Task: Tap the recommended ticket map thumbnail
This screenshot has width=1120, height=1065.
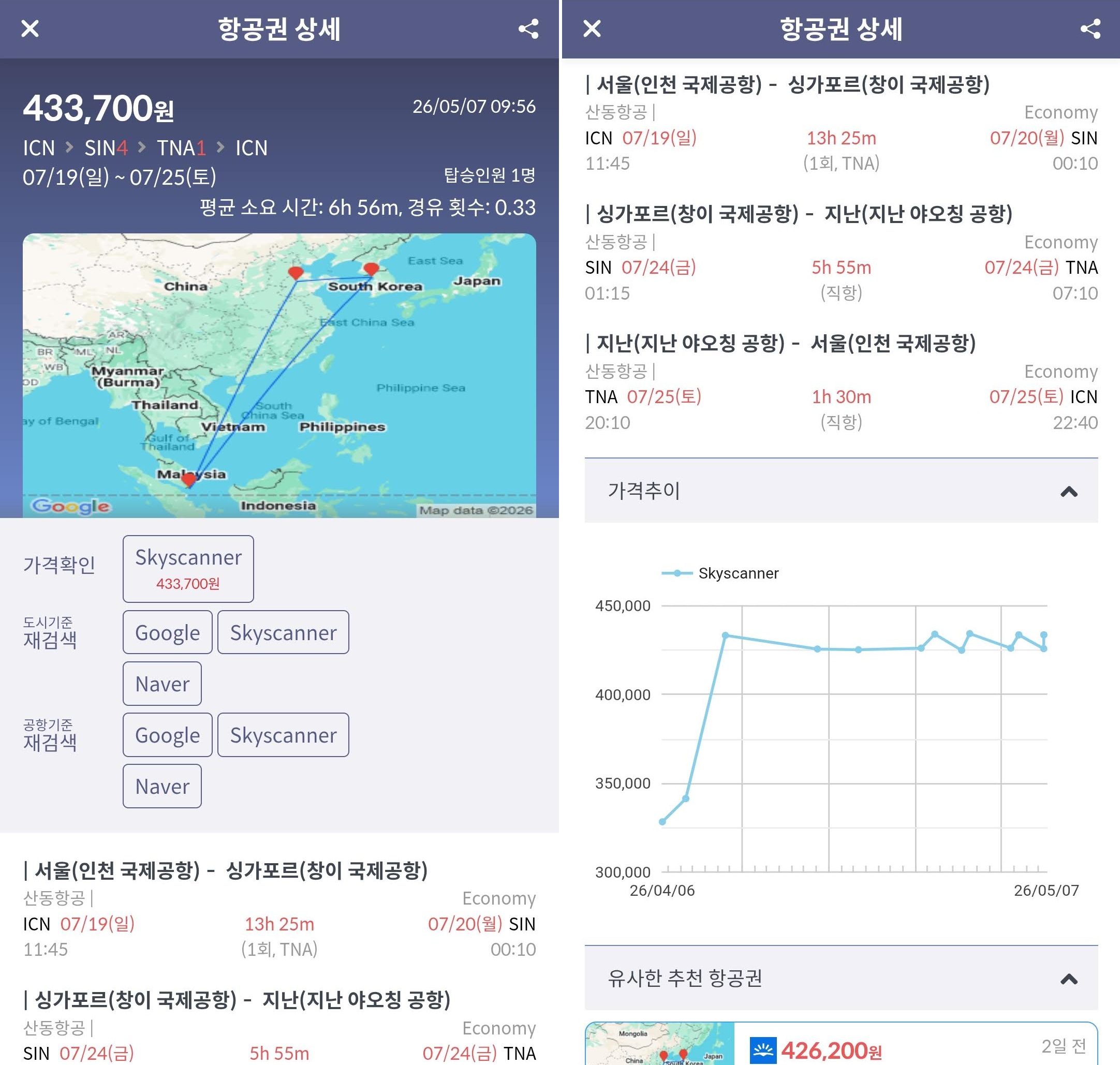Action: tap(659, 1043)
